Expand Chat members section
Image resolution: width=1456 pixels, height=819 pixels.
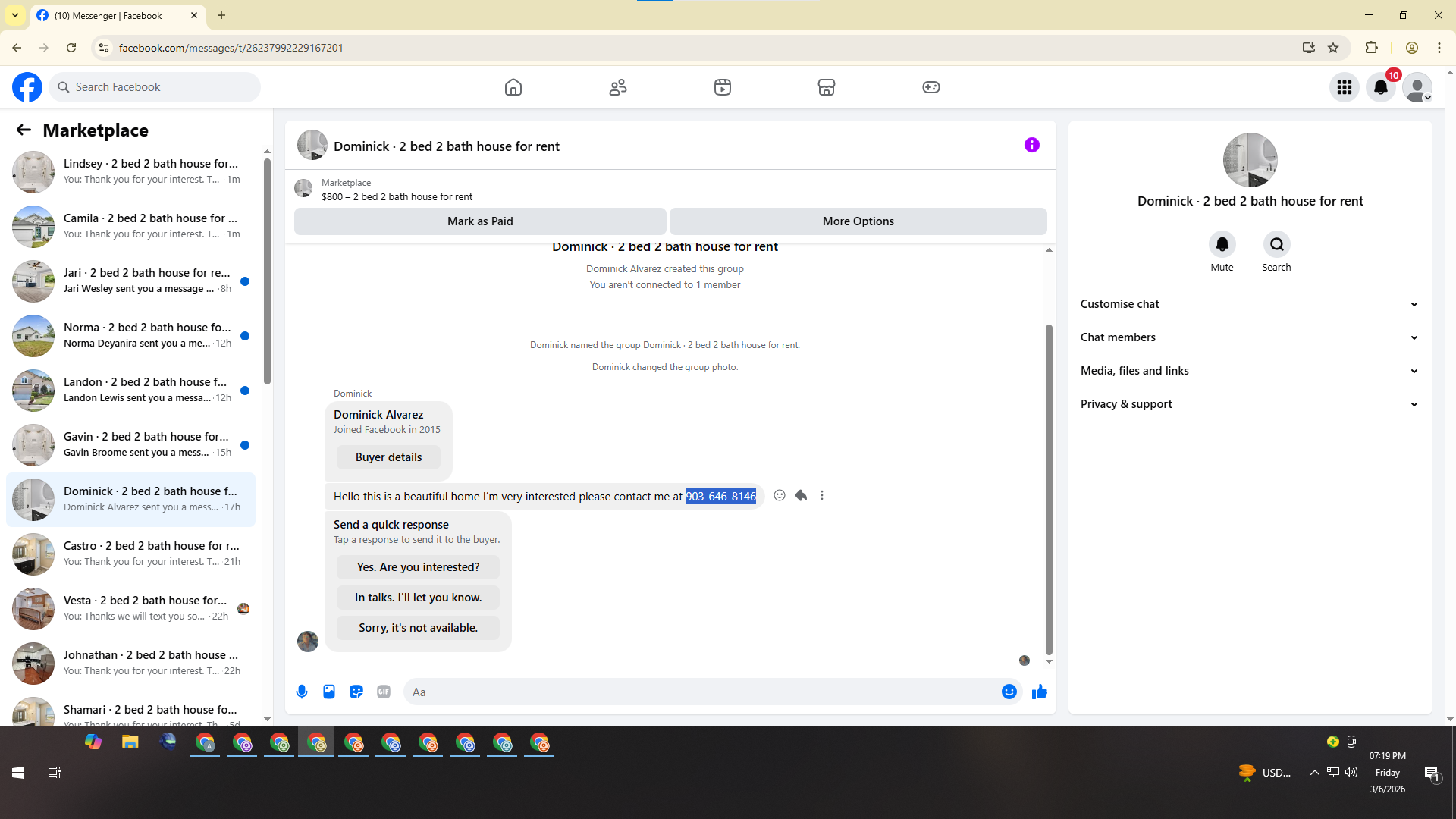(x=1250, y=337)
